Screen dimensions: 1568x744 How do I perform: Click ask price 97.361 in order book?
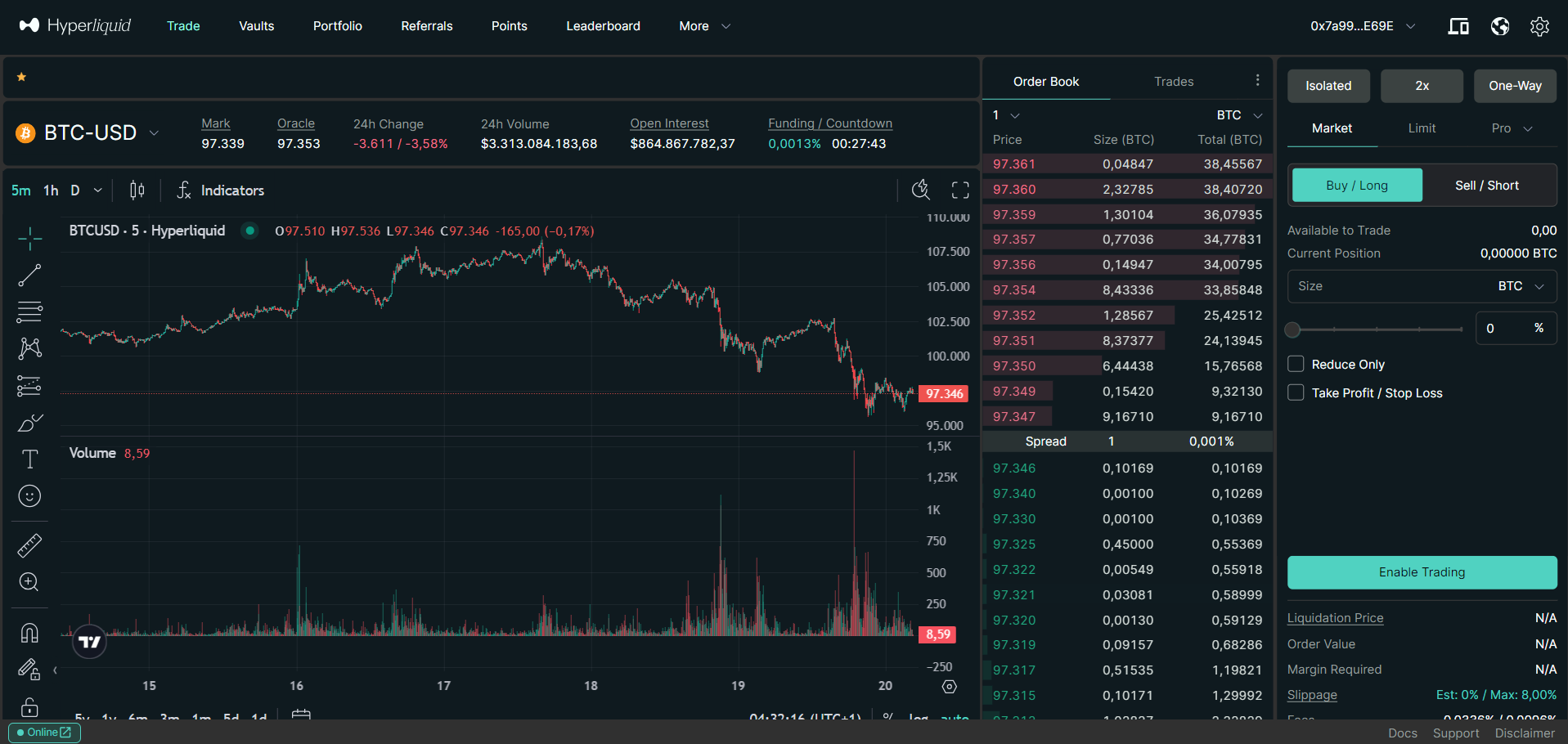(x=1014, y=164)
